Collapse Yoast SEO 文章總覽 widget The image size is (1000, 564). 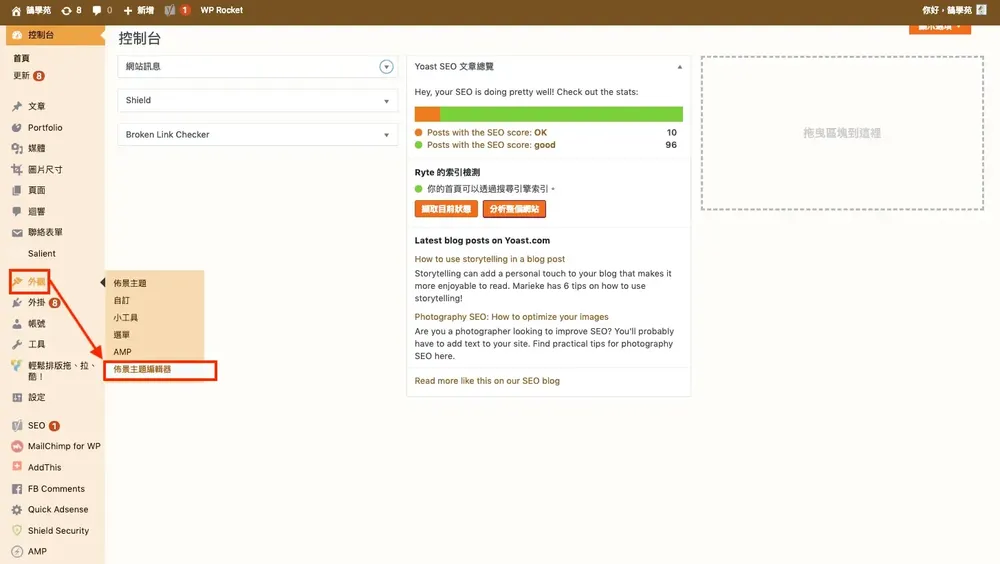(679, 67)
